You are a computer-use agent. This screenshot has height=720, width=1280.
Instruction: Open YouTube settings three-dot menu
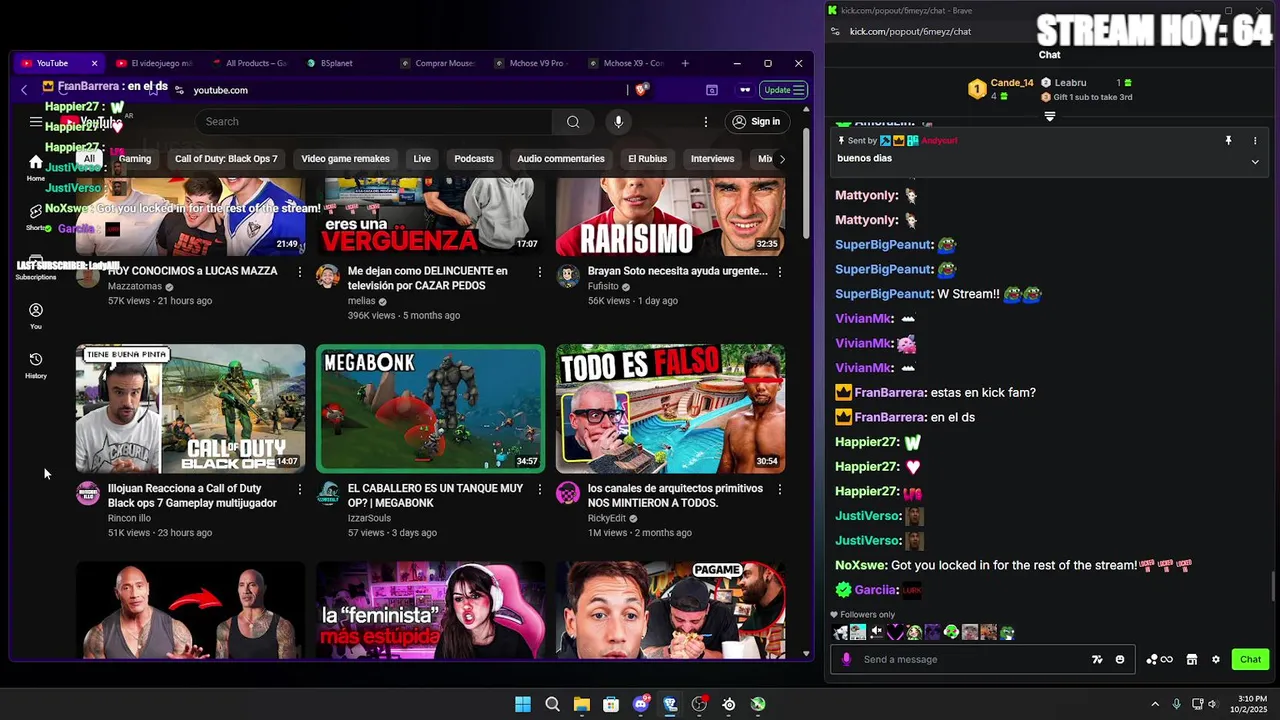coord(706,122)
